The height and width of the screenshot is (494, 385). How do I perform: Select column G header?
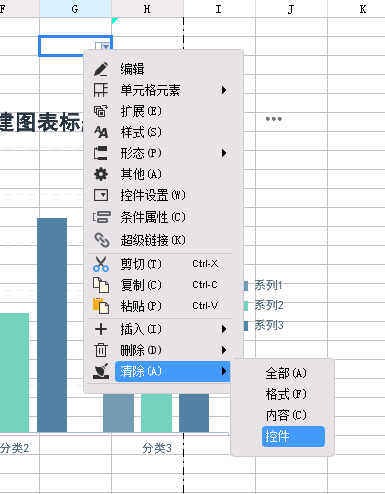tap(75, 9)
